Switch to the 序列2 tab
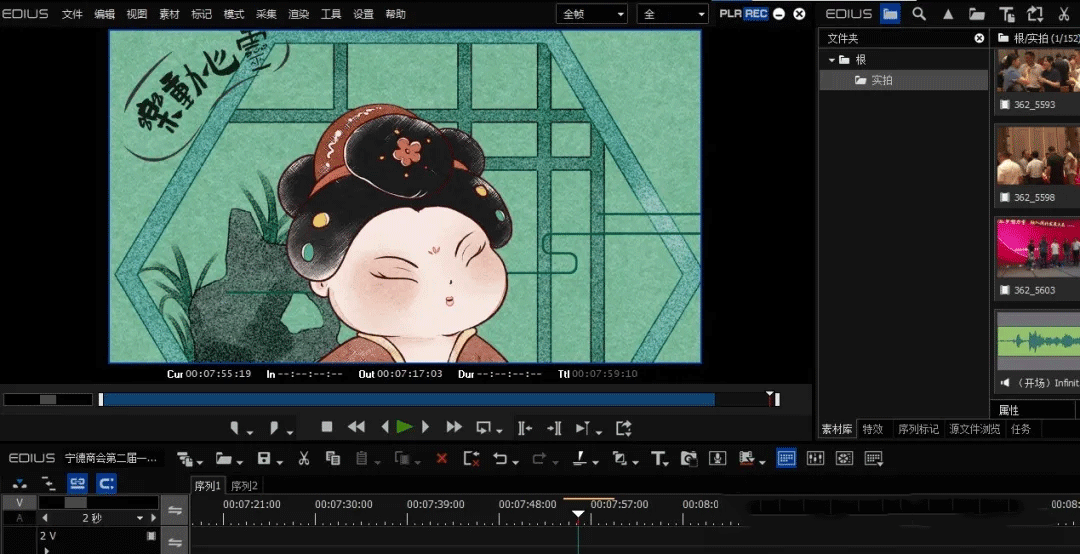 (x=244, y=486)
